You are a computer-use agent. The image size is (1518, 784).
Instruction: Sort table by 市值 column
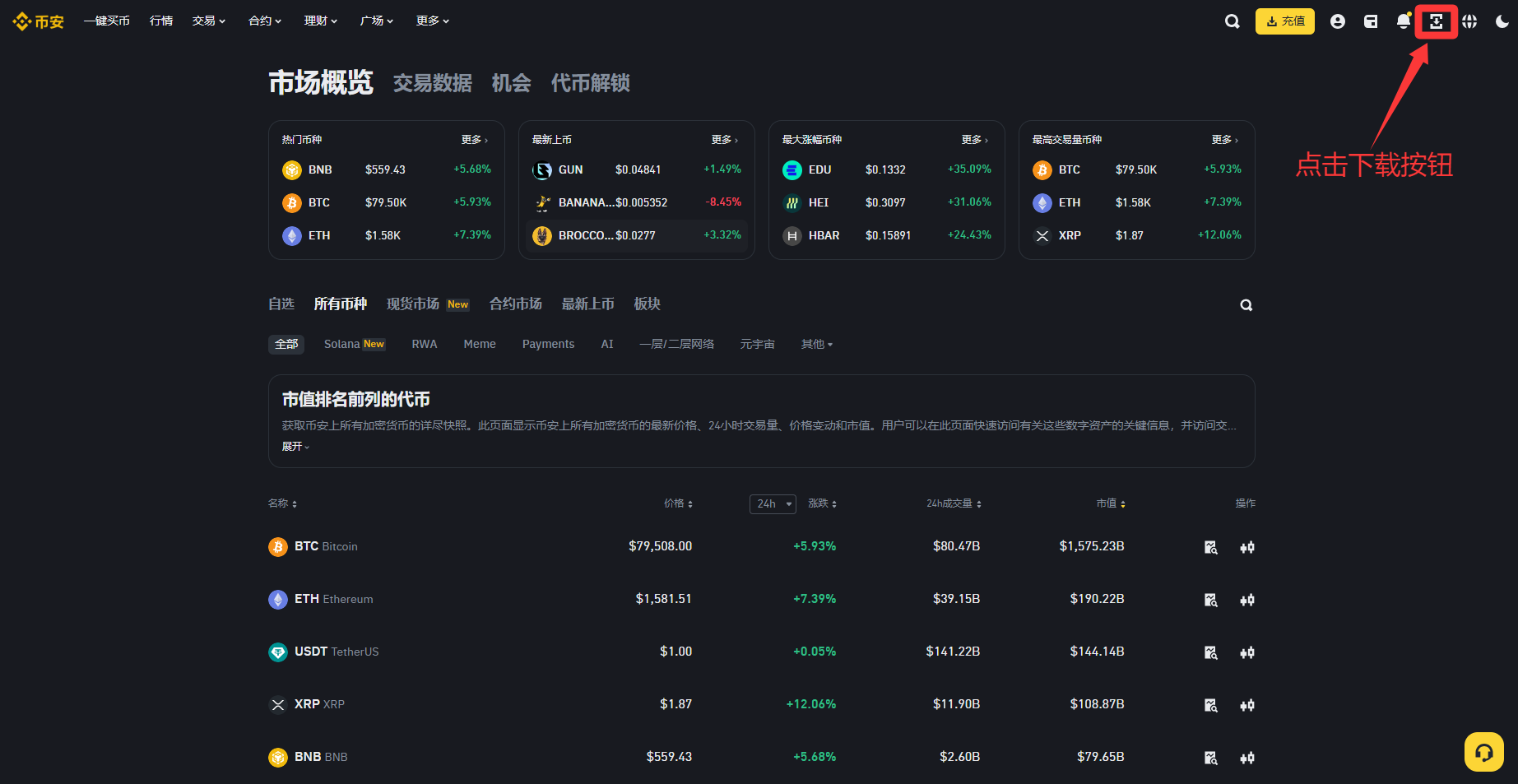pyautogui.click(x=1111, y=503)
